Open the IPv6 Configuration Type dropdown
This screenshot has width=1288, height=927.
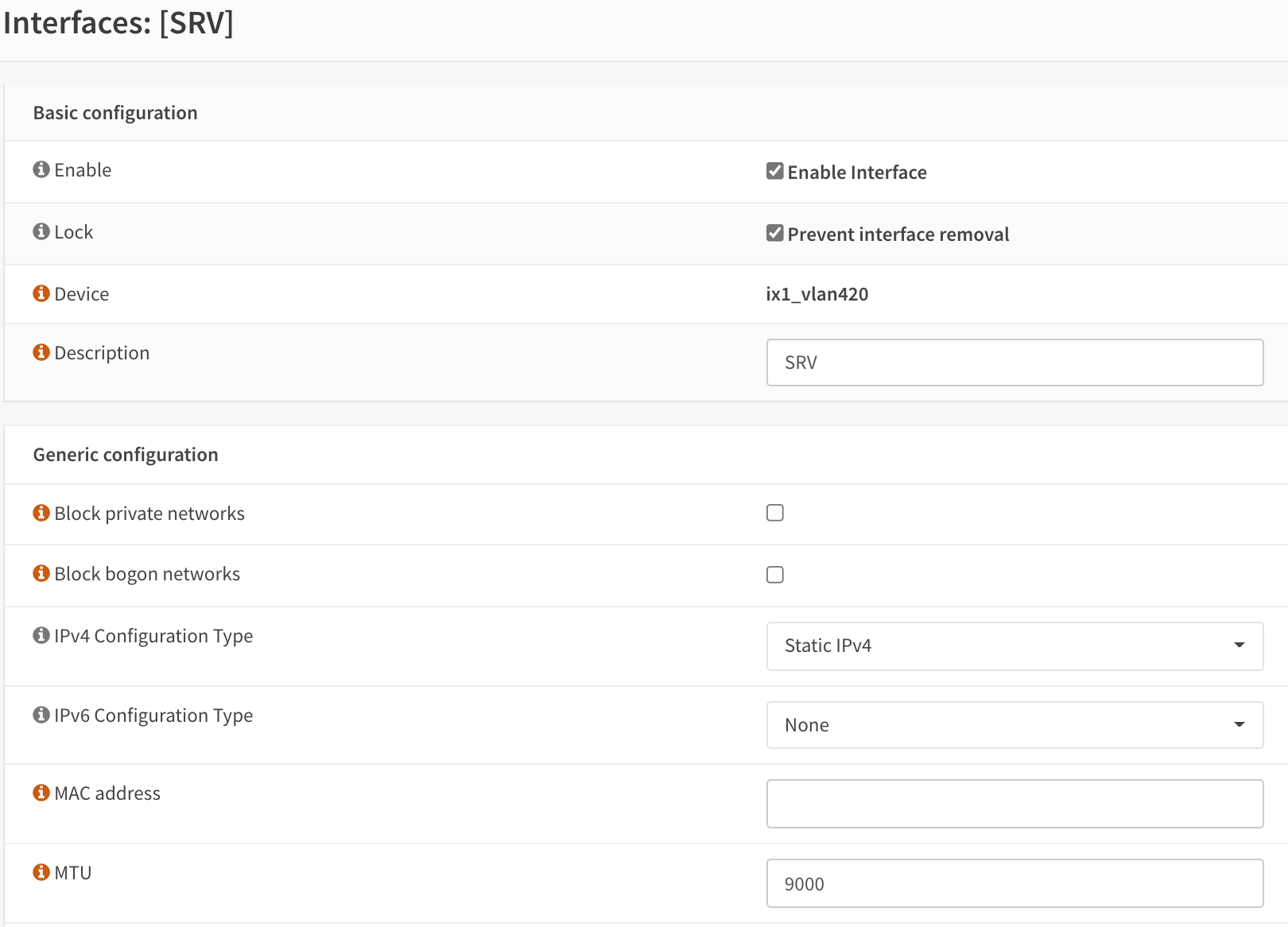point(1014,724)
